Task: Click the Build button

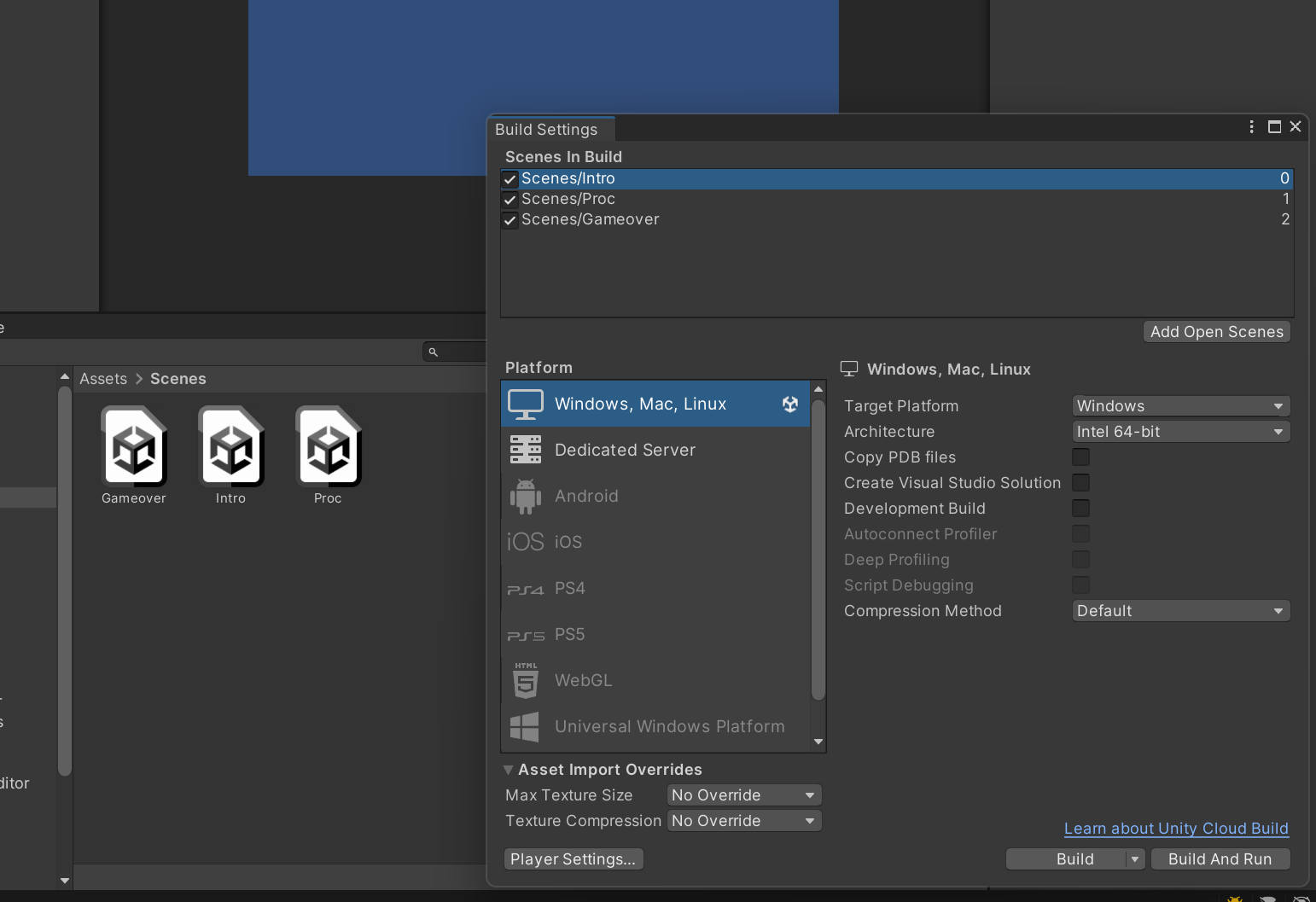Action: [x=1074, y=859]
